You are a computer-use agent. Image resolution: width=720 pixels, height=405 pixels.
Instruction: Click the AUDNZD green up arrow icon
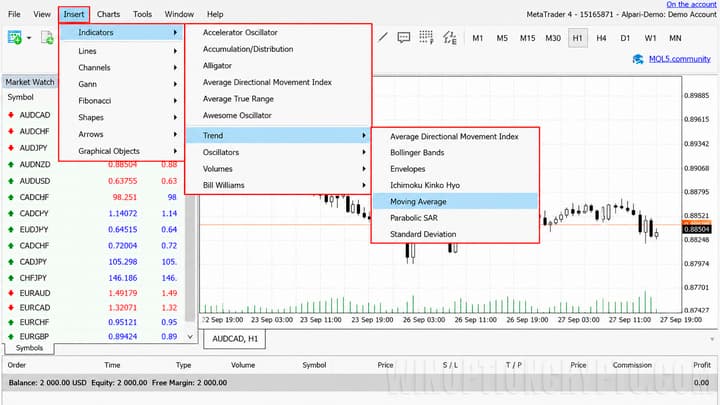click(11, 164)
